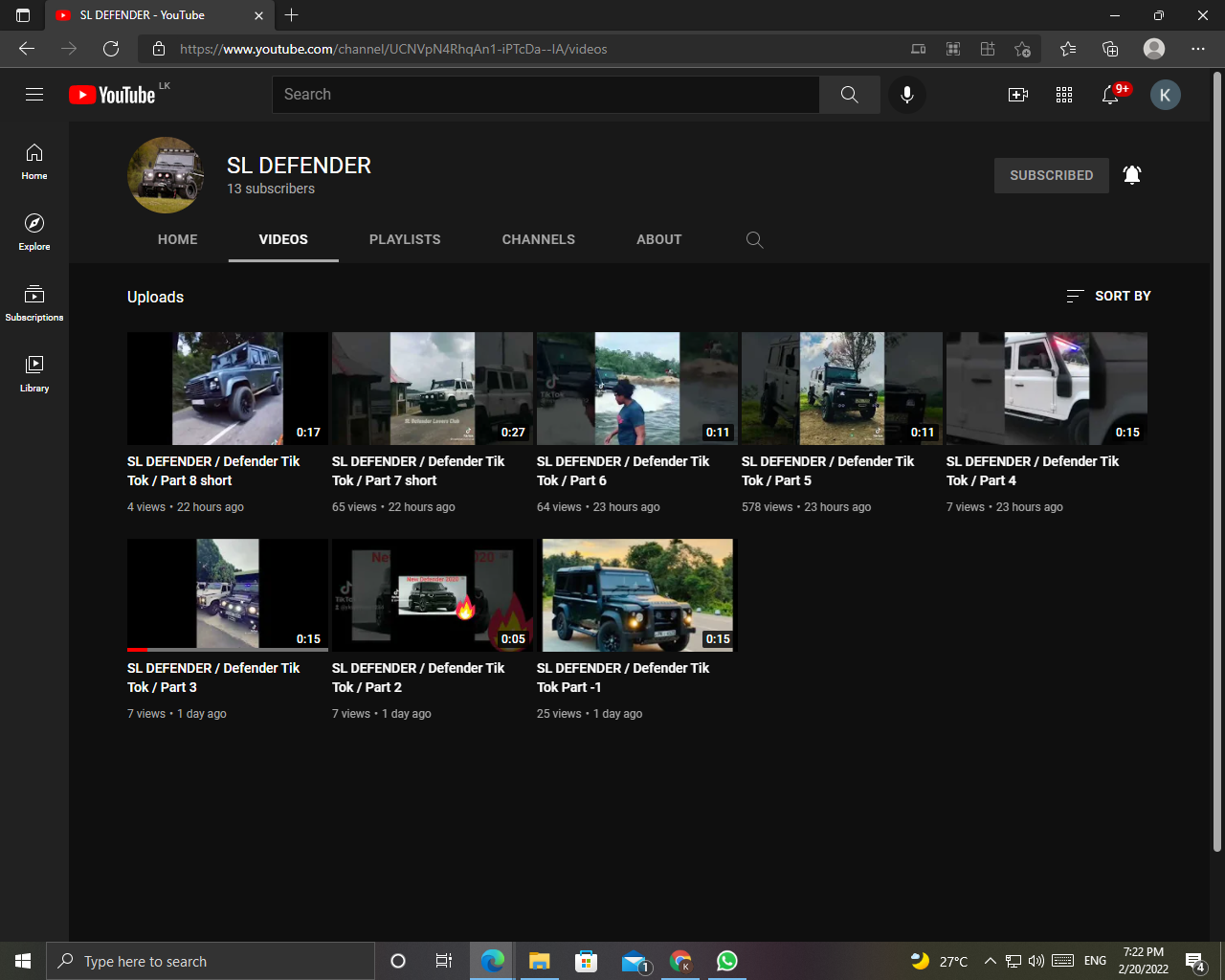Start voice search with the microphone
This screenshot has height=980, width=1225.
pyautogui.click(x=907, y=95)
